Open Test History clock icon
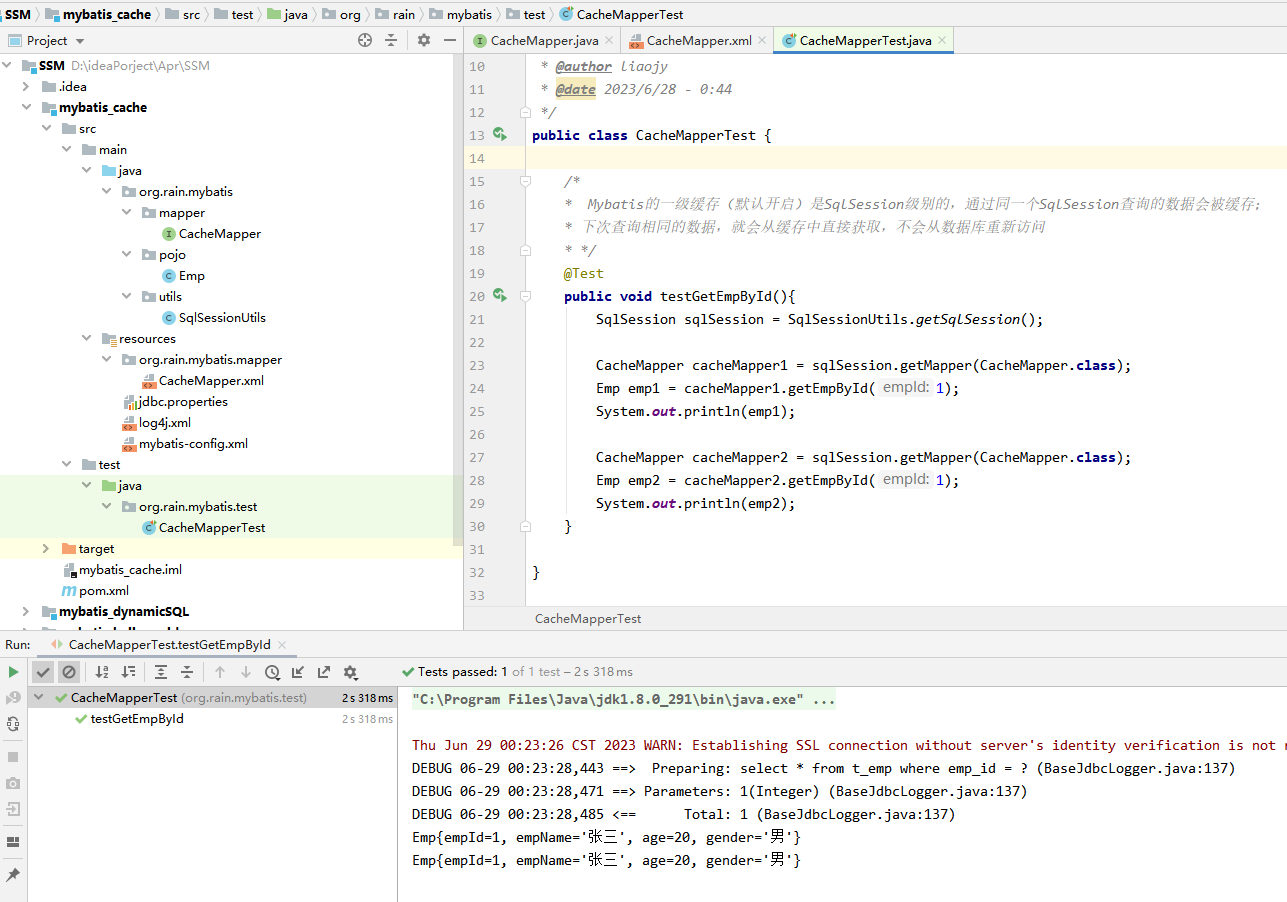Image resolution: width=1287 pixels, height=902 pixels. [x=272, y=672]
